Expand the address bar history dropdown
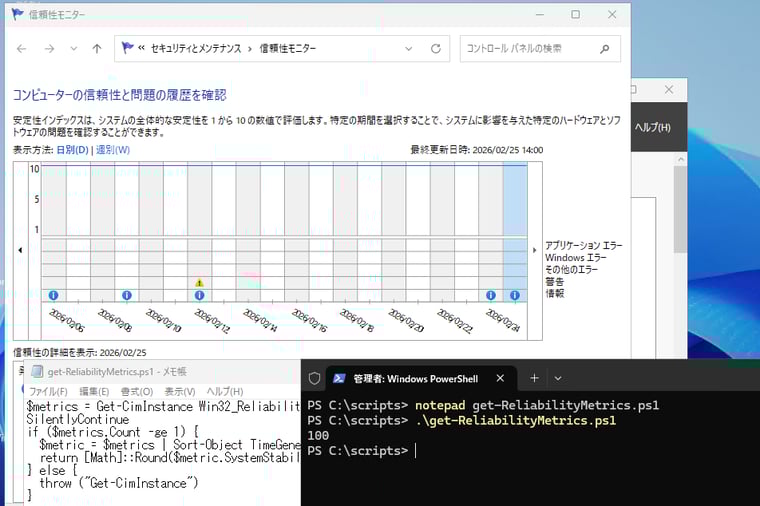Screen dimensions: 760x506 [x=409, y=48]
